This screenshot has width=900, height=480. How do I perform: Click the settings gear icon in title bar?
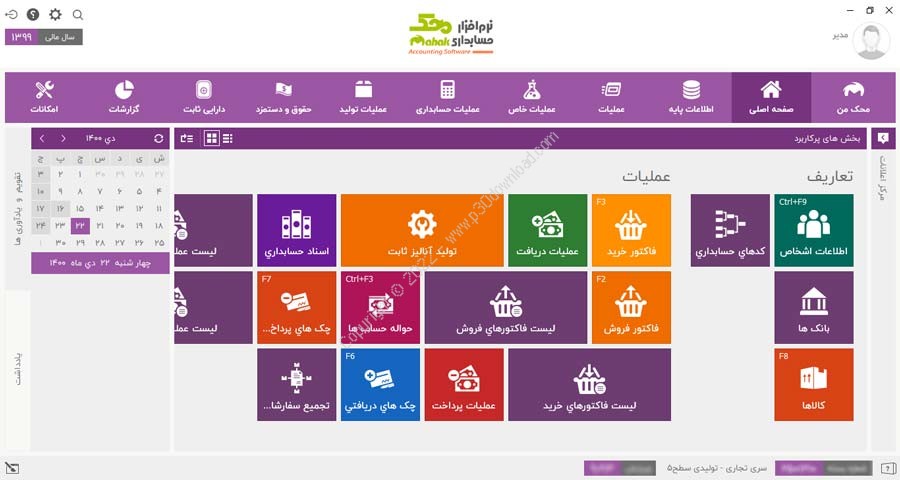pyautogui.click(x=55, y=15)
